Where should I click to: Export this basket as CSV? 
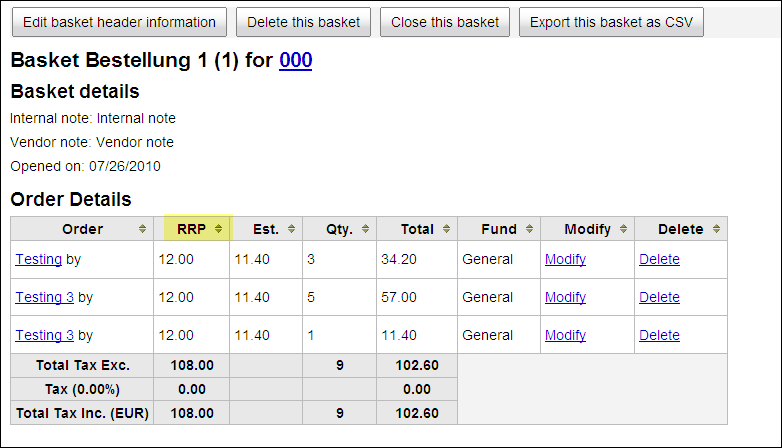pos(611,22)
